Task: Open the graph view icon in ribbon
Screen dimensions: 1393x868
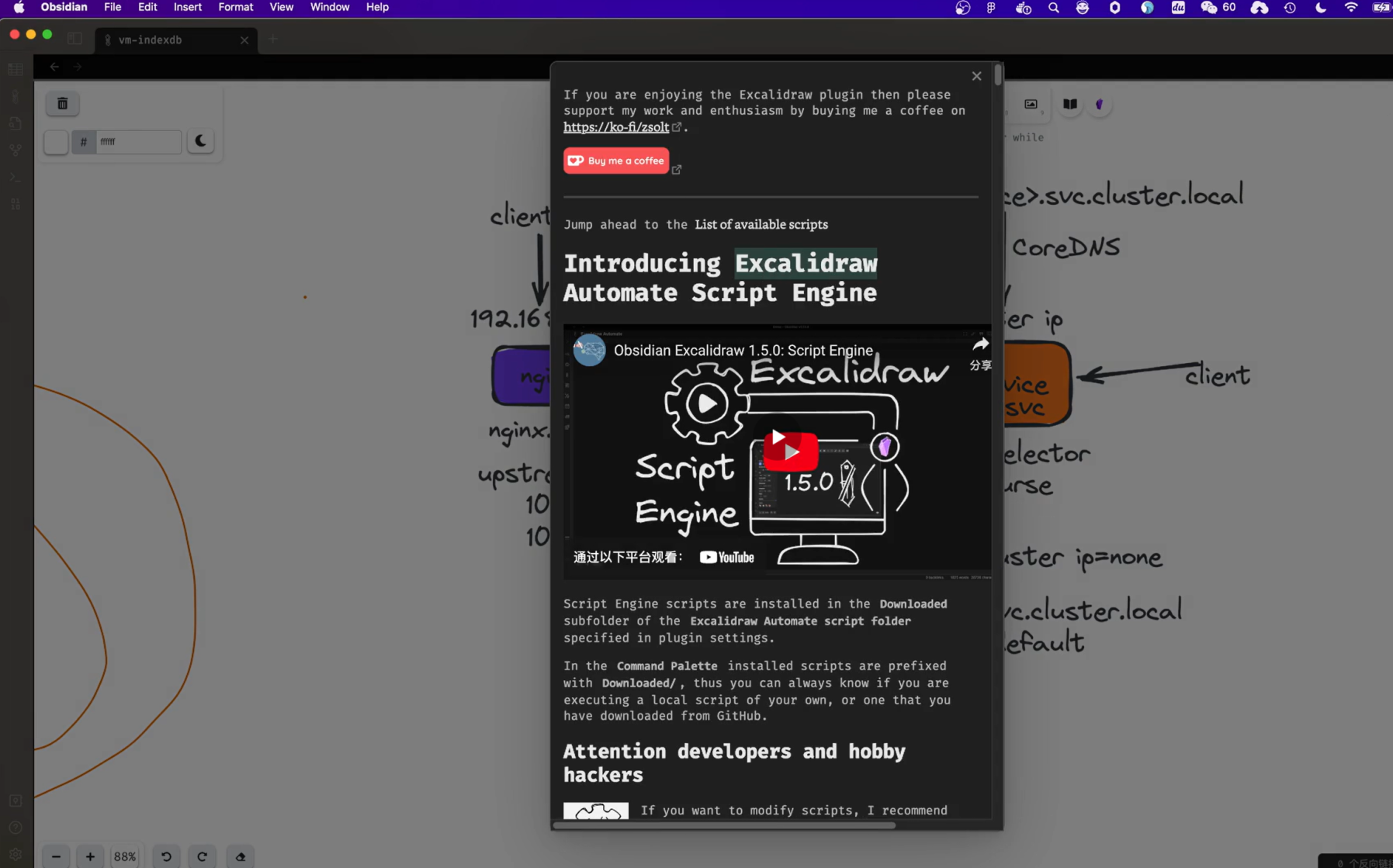Action: (16, 150)
